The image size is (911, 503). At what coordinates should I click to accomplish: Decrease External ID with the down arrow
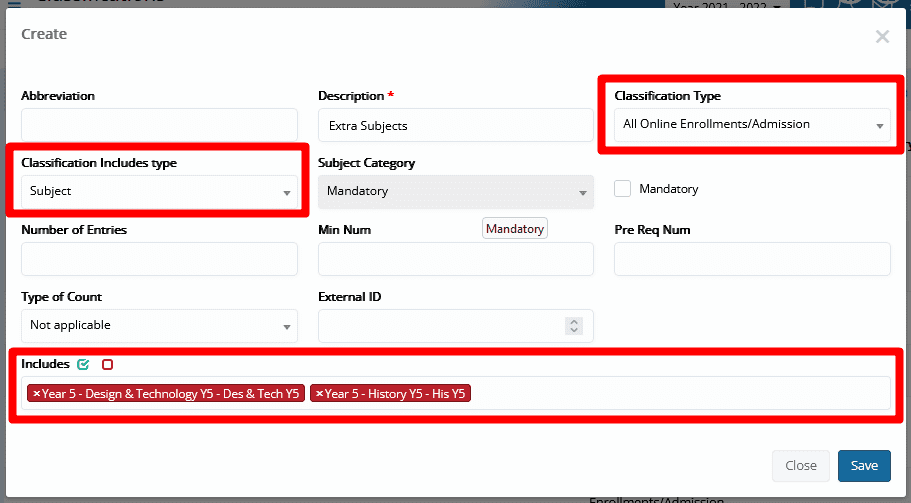click(x=574, y=330)
